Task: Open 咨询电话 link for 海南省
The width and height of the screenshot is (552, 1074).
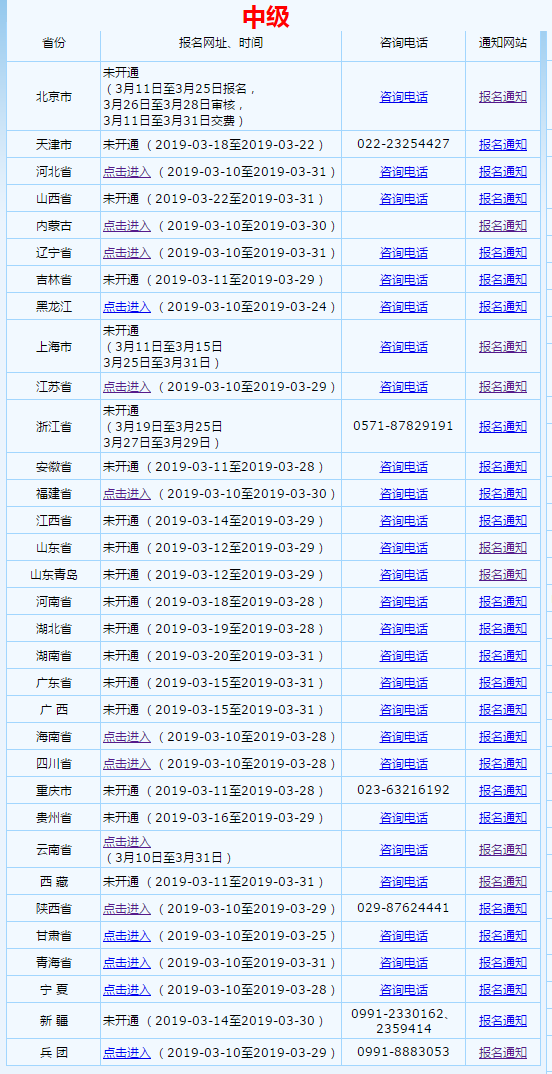Action: click(x=403, y=737)
